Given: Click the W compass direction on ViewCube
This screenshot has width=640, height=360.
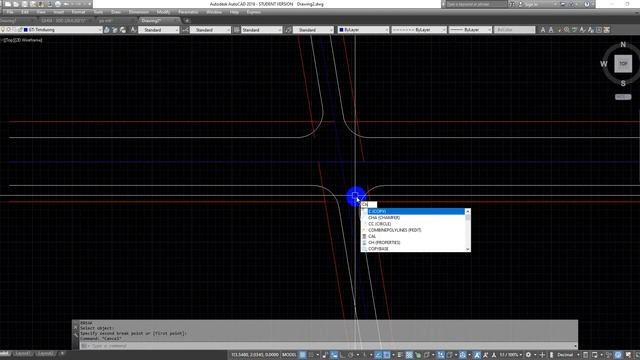Looking at the screenshot, I should coord(604,64).
